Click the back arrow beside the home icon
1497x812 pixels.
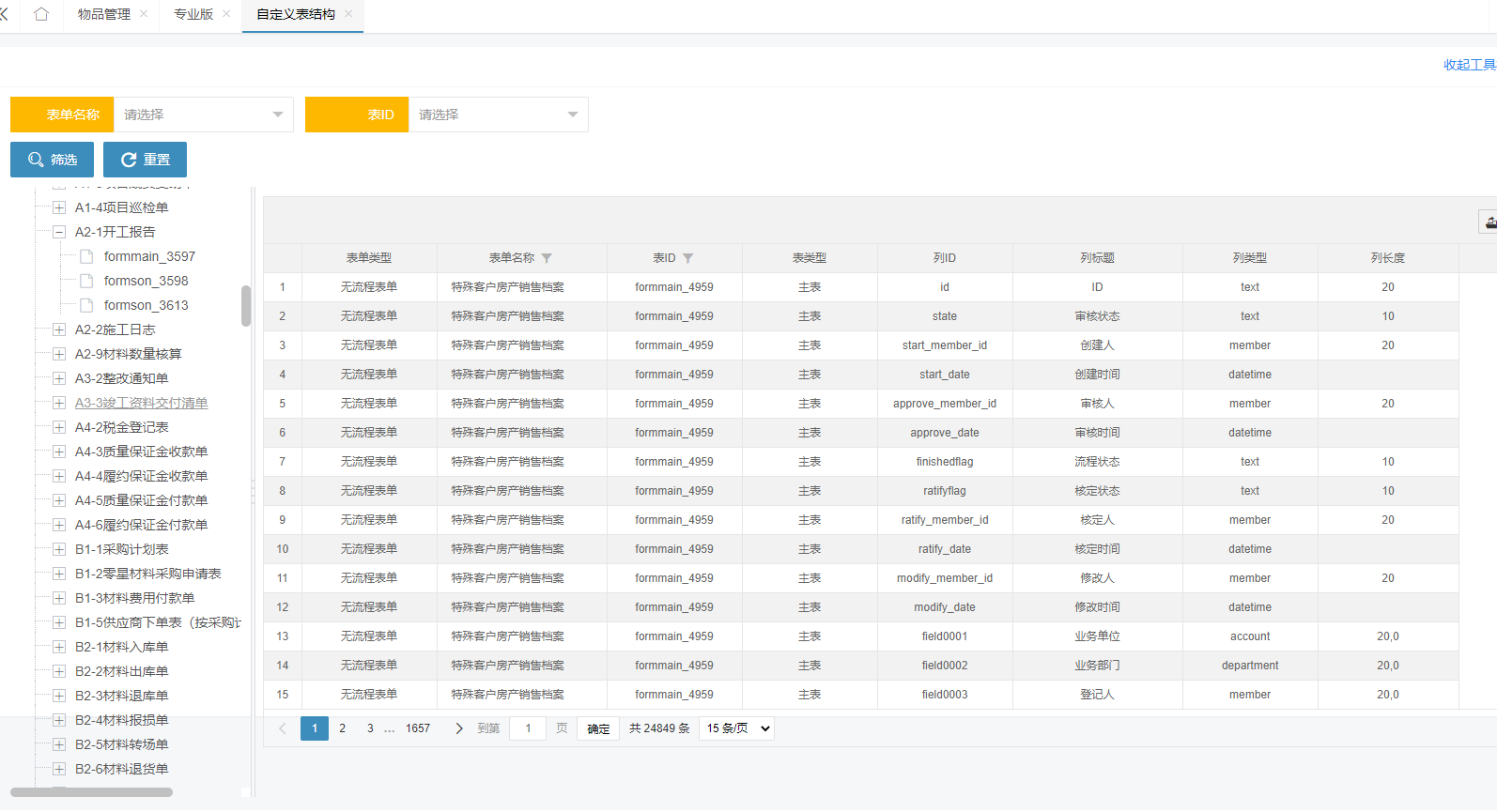(x=5, y=14)
